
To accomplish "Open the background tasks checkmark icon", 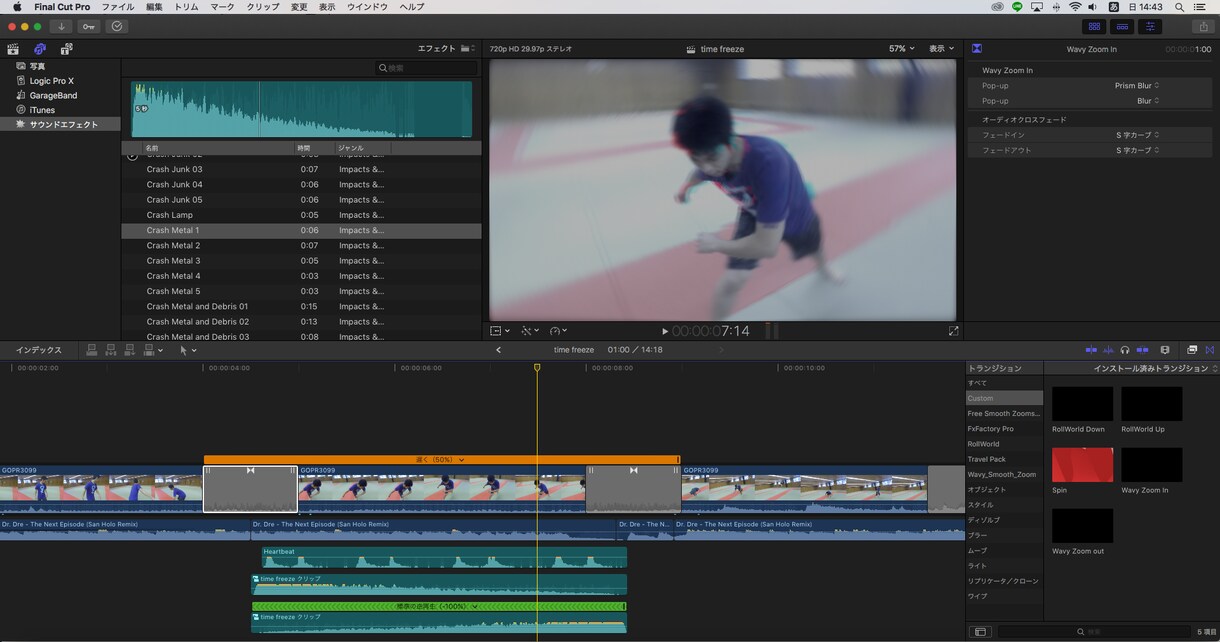I will pos(117,26).
